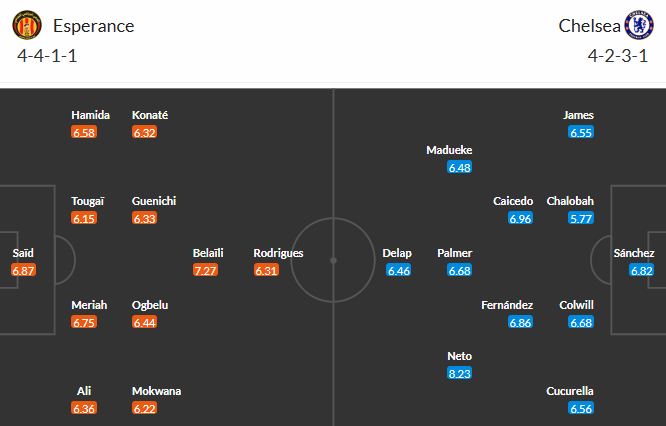666x426 pixels.
Task: Click the Chelsea club crest icon
Action: point(638,26)
